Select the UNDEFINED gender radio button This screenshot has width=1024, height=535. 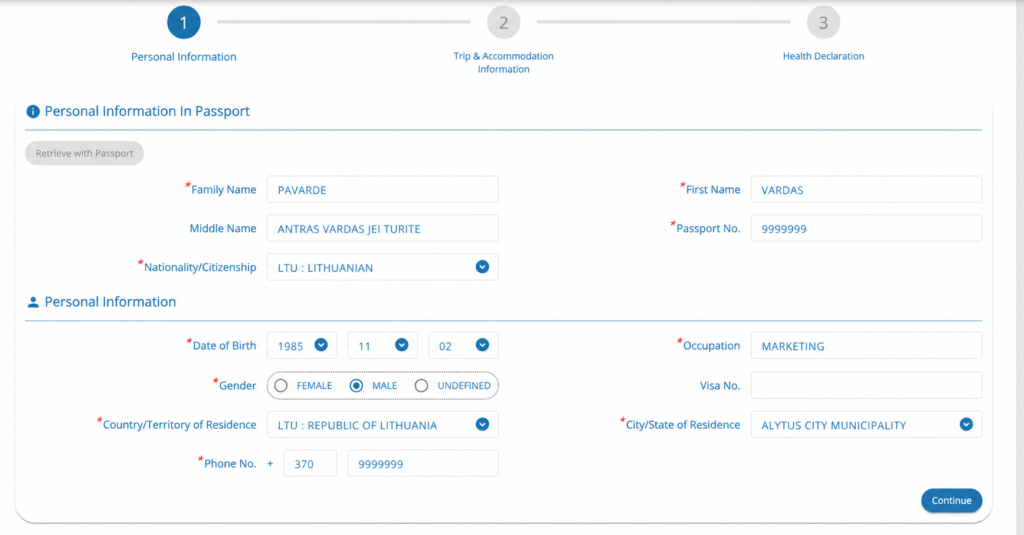coord(421,386)
